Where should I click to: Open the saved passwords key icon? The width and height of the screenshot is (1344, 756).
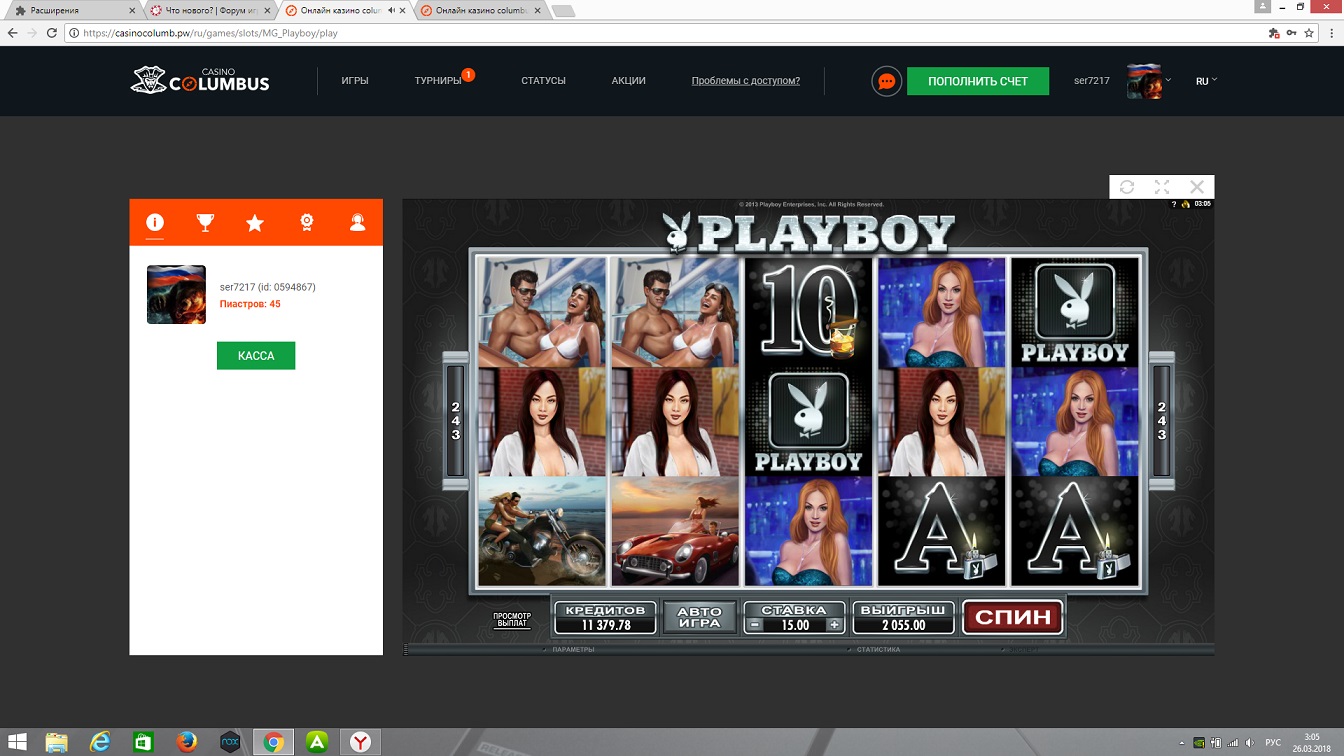click(1291, 33)
